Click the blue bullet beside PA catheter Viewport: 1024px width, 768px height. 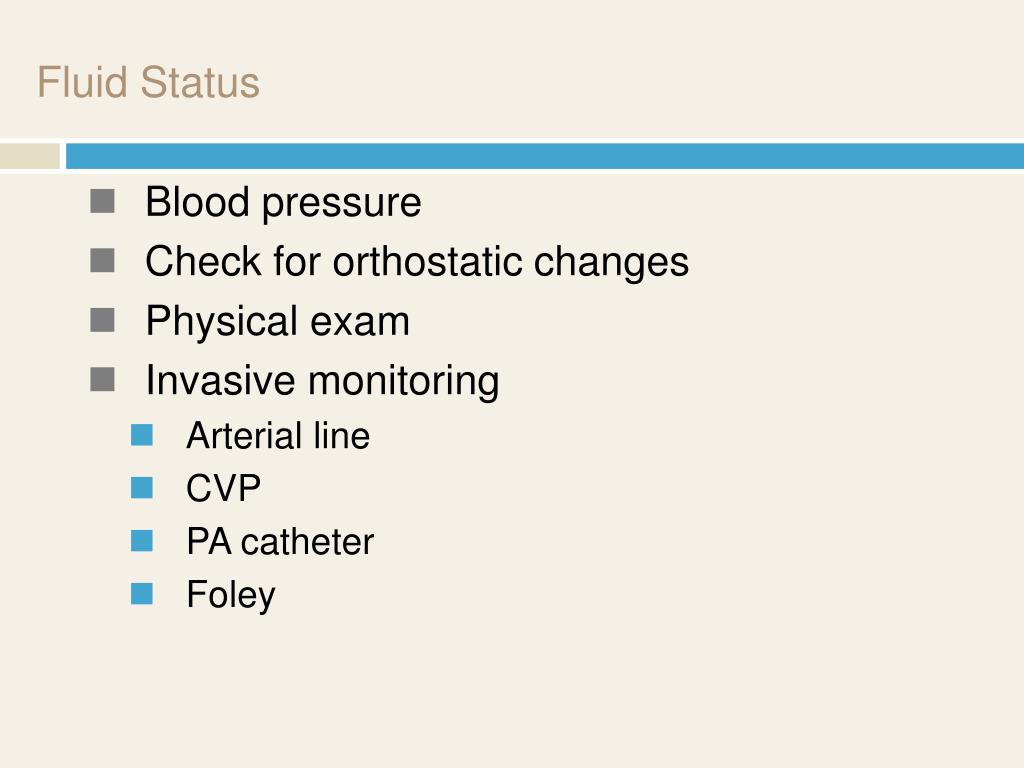(142, 541)
